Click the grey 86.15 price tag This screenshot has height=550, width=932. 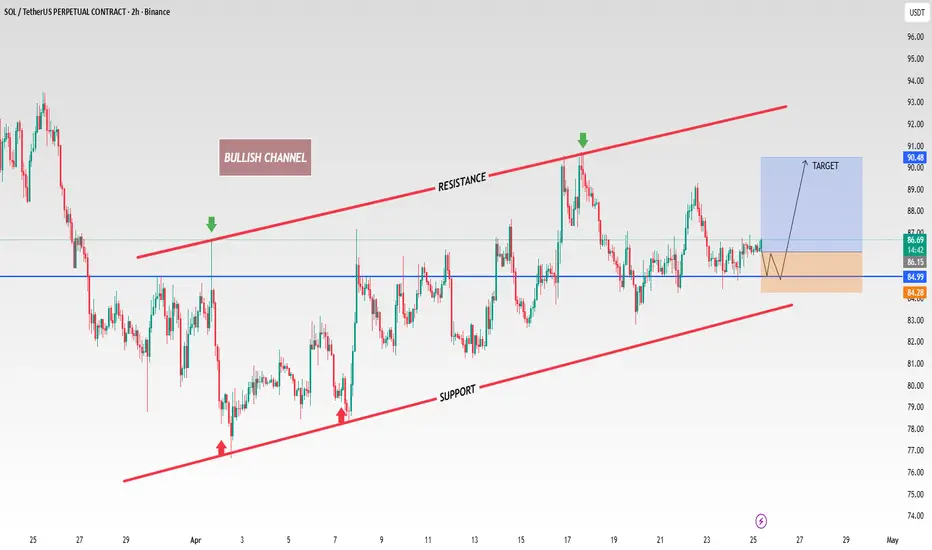click(915, 262)
